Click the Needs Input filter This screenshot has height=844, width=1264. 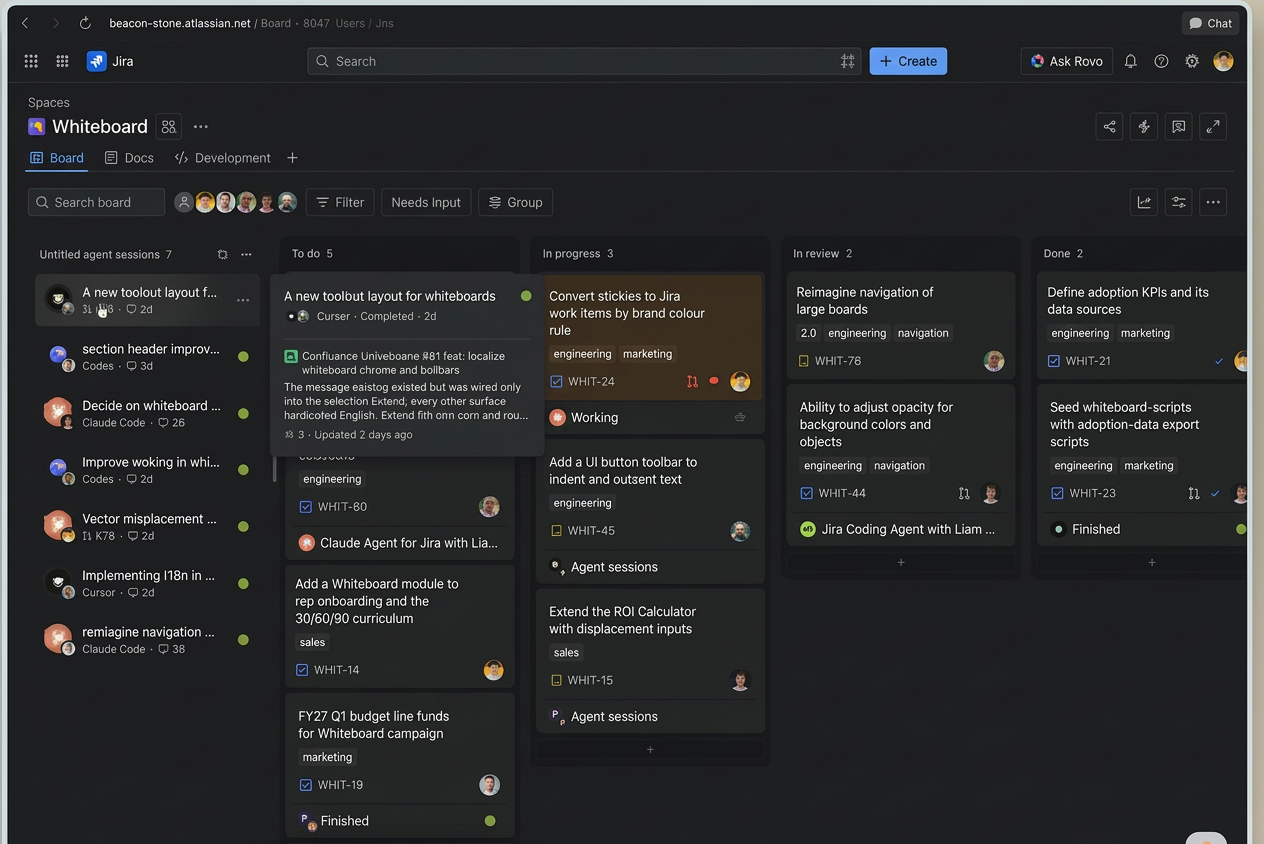point(426,202)
